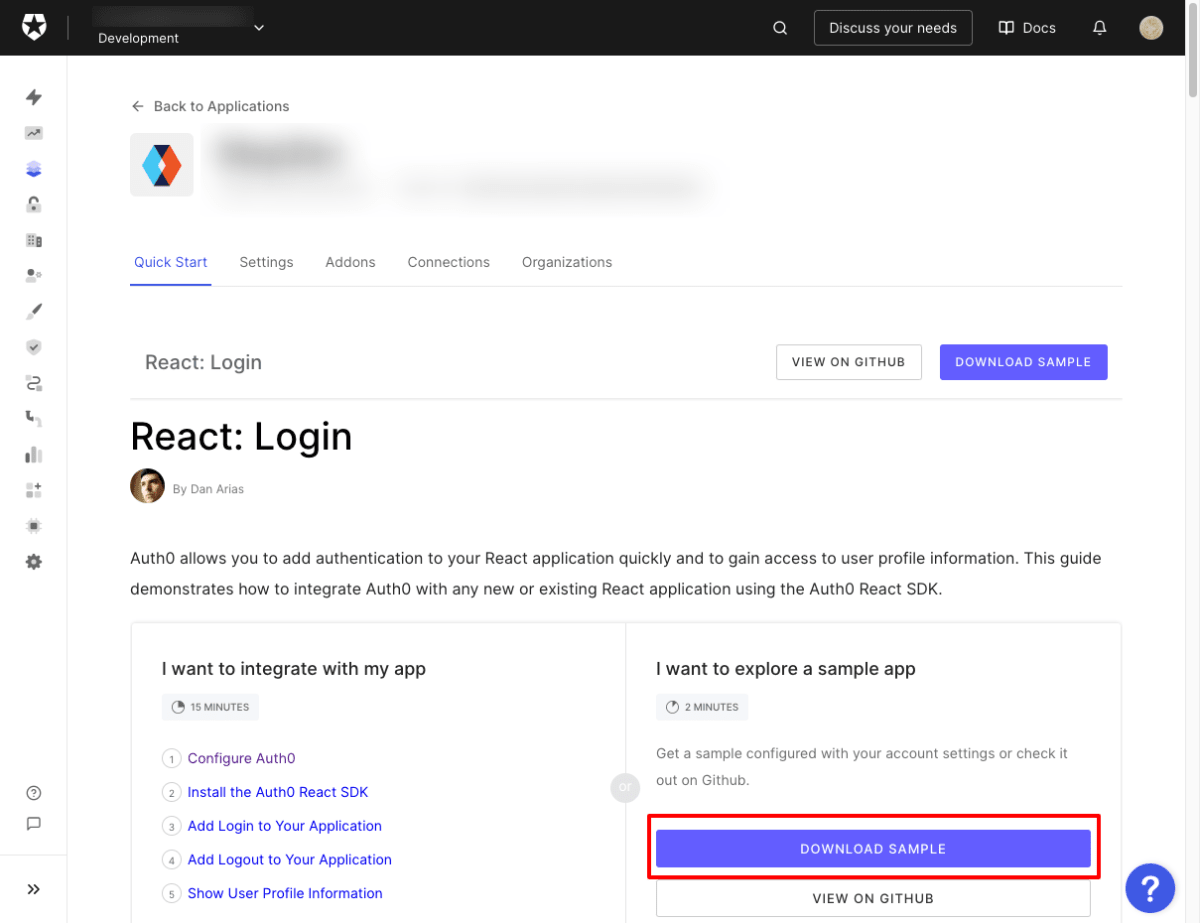Screen dimensions: 1200x923
Task: Open the Extensions chip icon
Action: (34, 526)
